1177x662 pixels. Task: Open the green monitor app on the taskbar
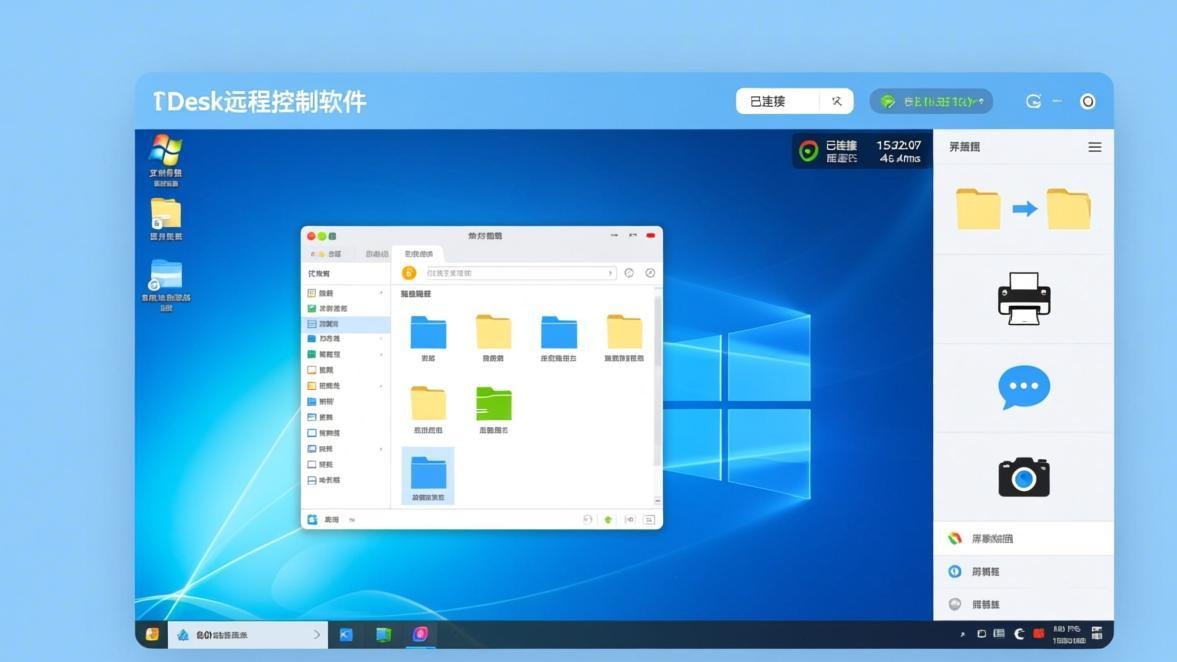point(384,634)
